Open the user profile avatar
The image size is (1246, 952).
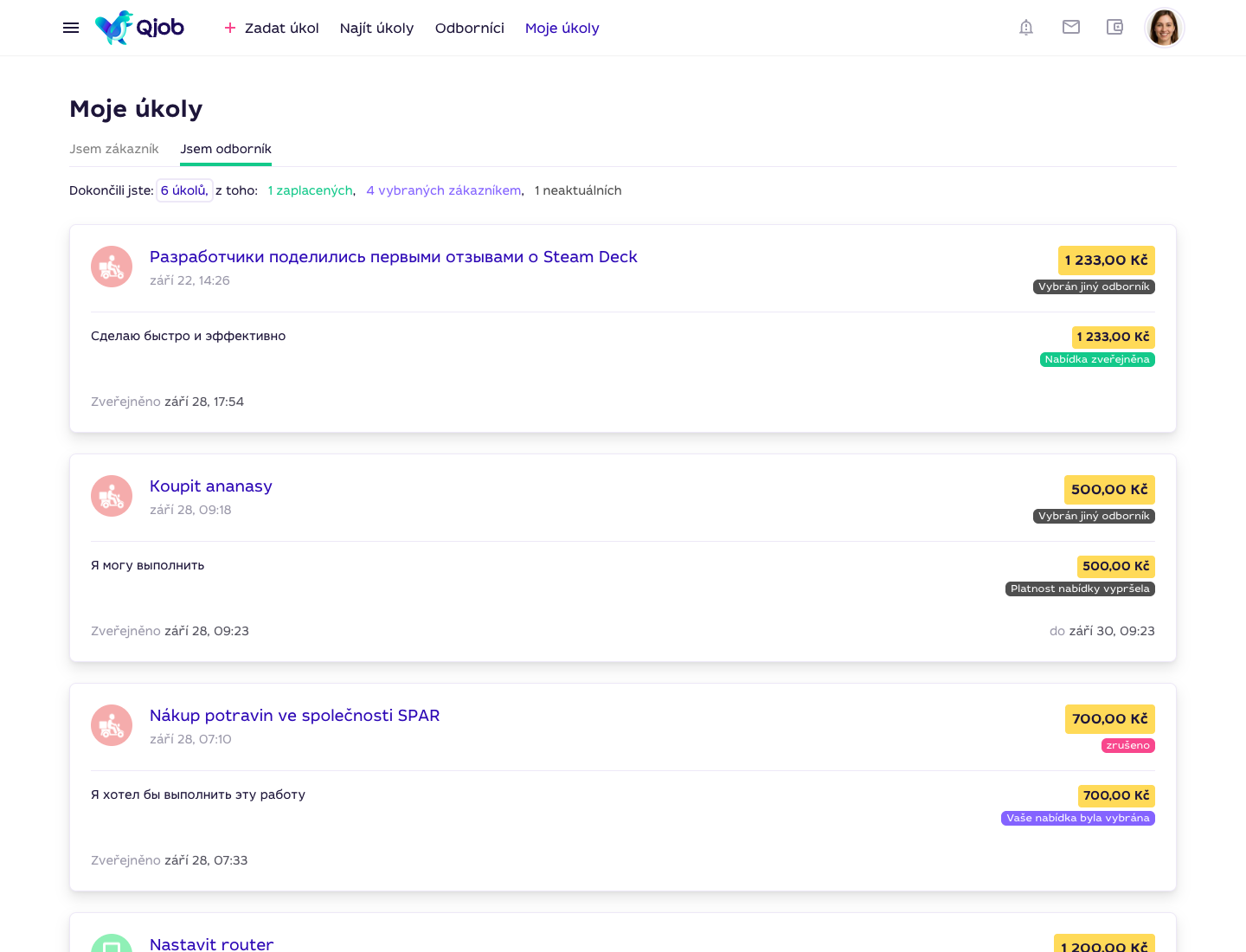[1165, 28]
